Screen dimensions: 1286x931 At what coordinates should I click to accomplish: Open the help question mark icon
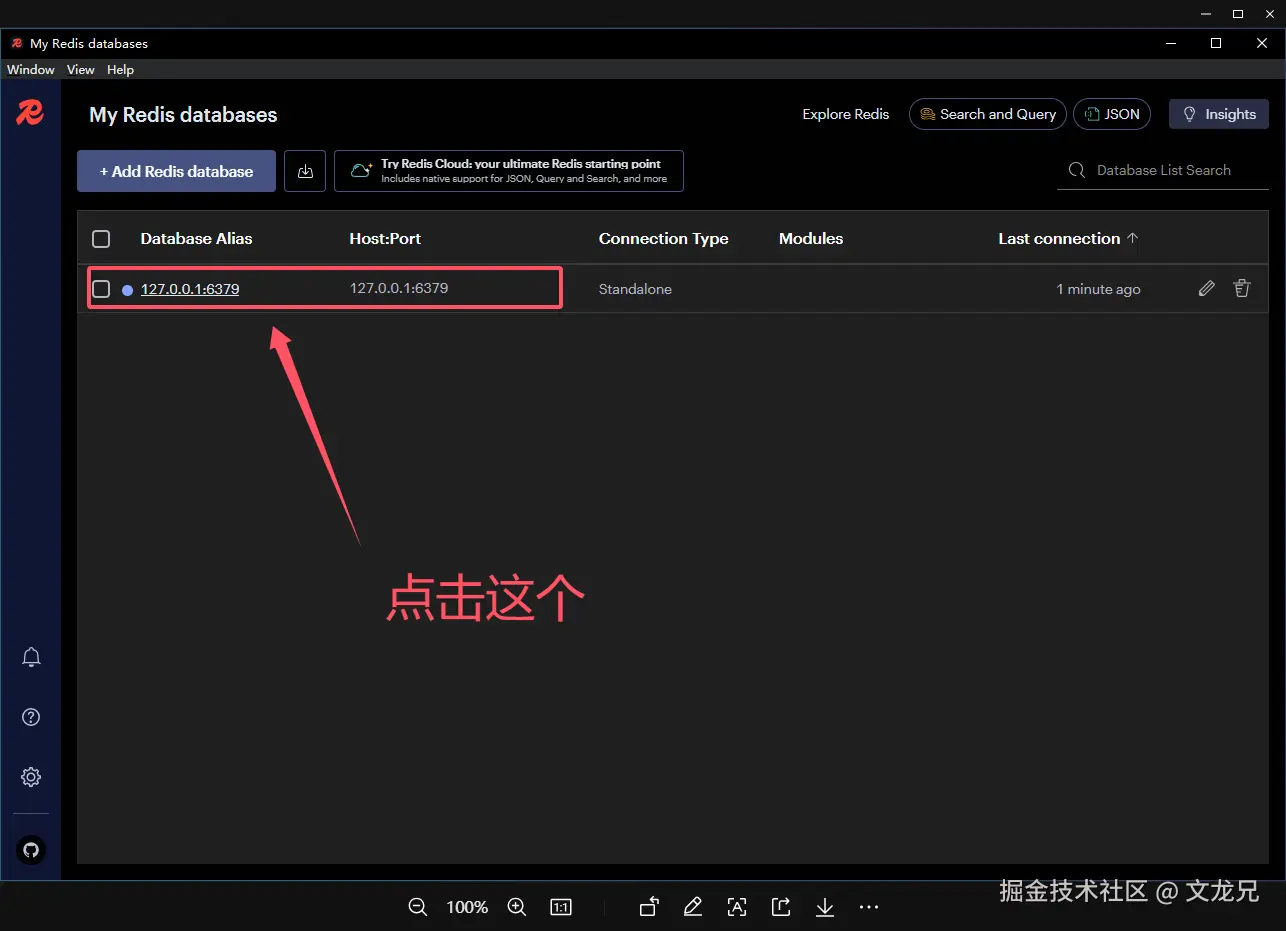click(31, 717)
